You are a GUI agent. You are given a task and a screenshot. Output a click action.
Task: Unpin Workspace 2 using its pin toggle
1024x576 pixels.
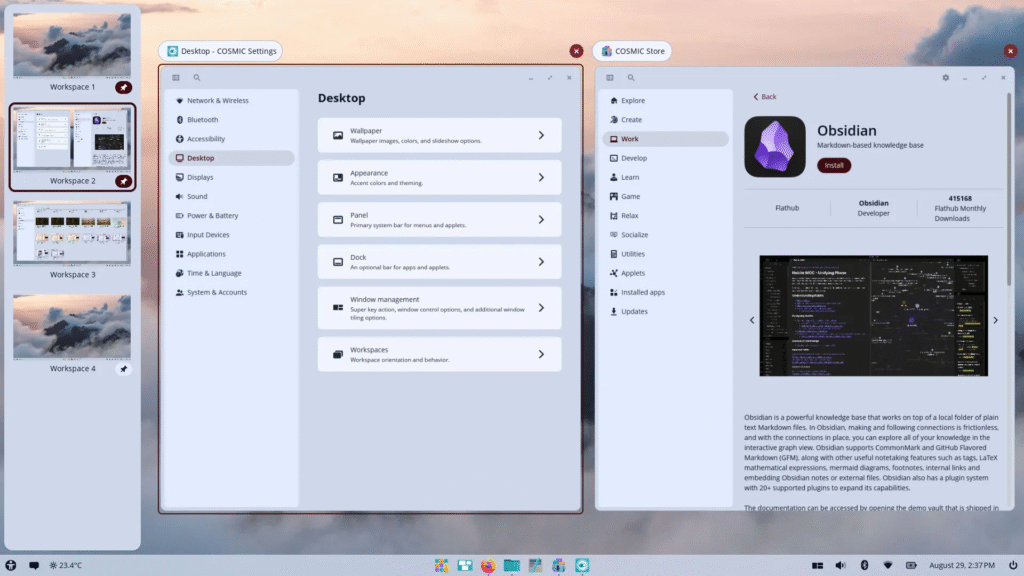click(123, 181)
